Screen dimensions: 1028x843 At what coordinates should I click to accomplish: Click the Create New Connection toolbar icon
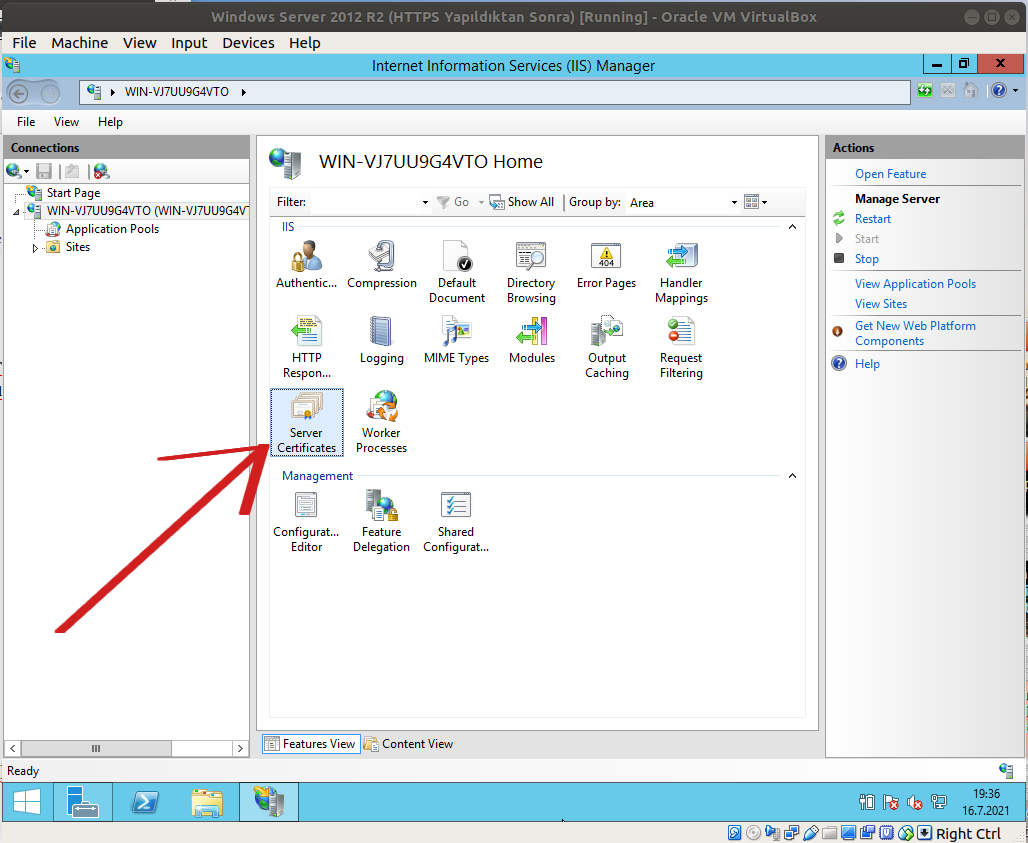[x=16, y=172]
